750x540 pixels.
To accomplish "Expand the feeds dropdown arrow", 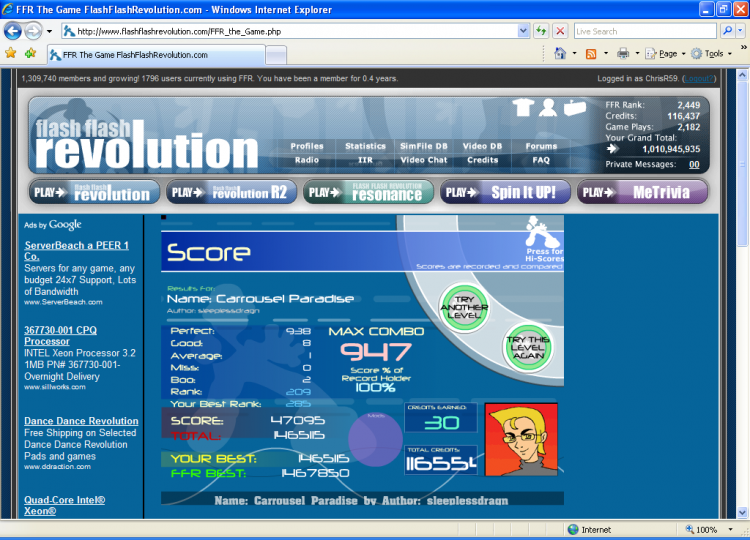I will (x=606, y=54).
